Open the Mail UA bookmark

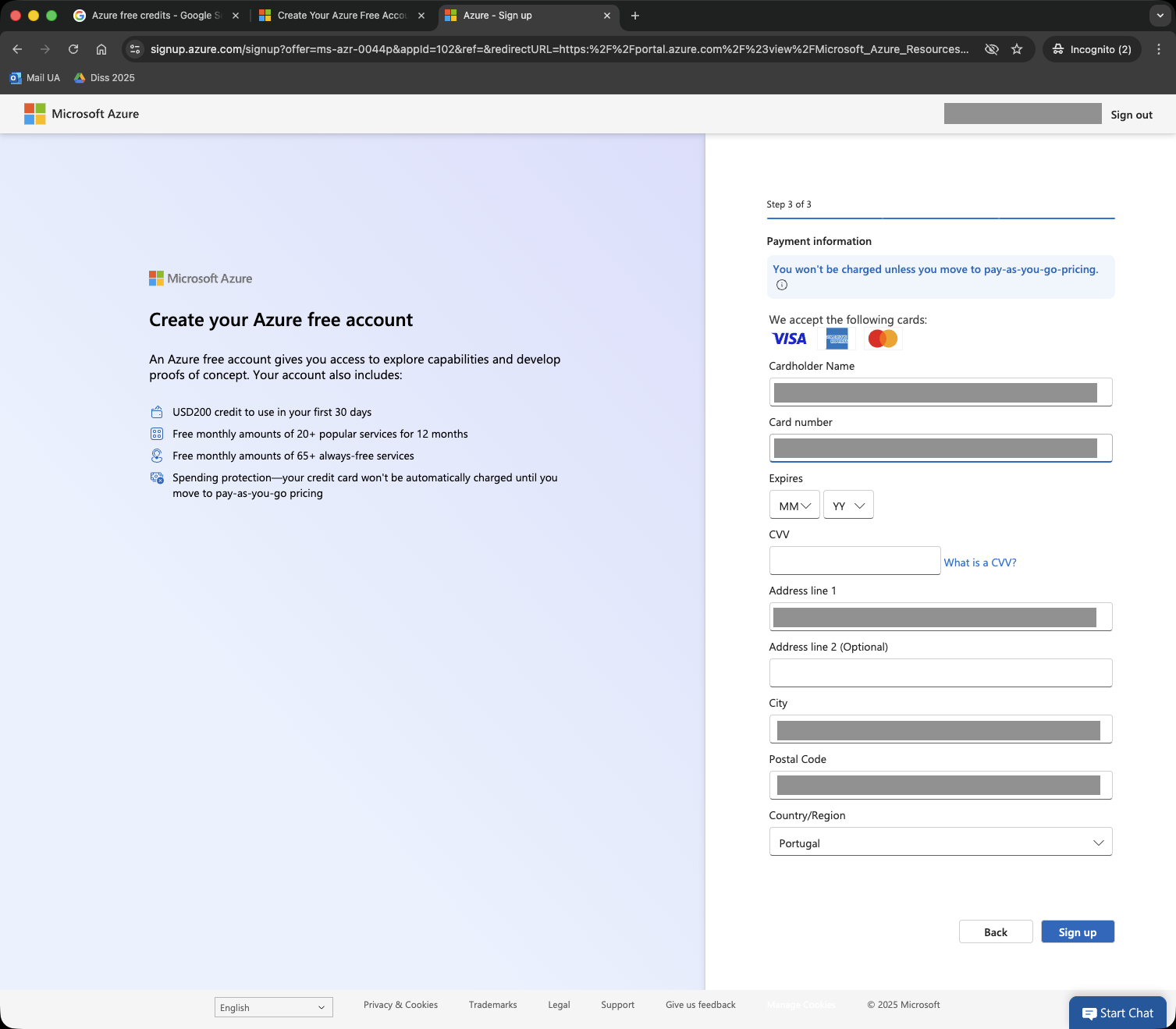click(x=35, y=78)
